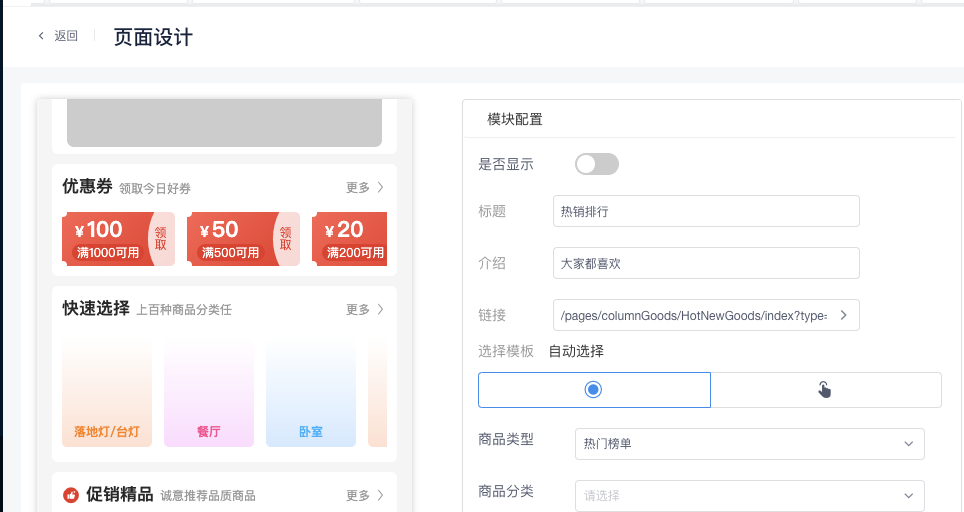Select the automatic template radio option
The image size is (964, 512).
click(x=594, y=390)
